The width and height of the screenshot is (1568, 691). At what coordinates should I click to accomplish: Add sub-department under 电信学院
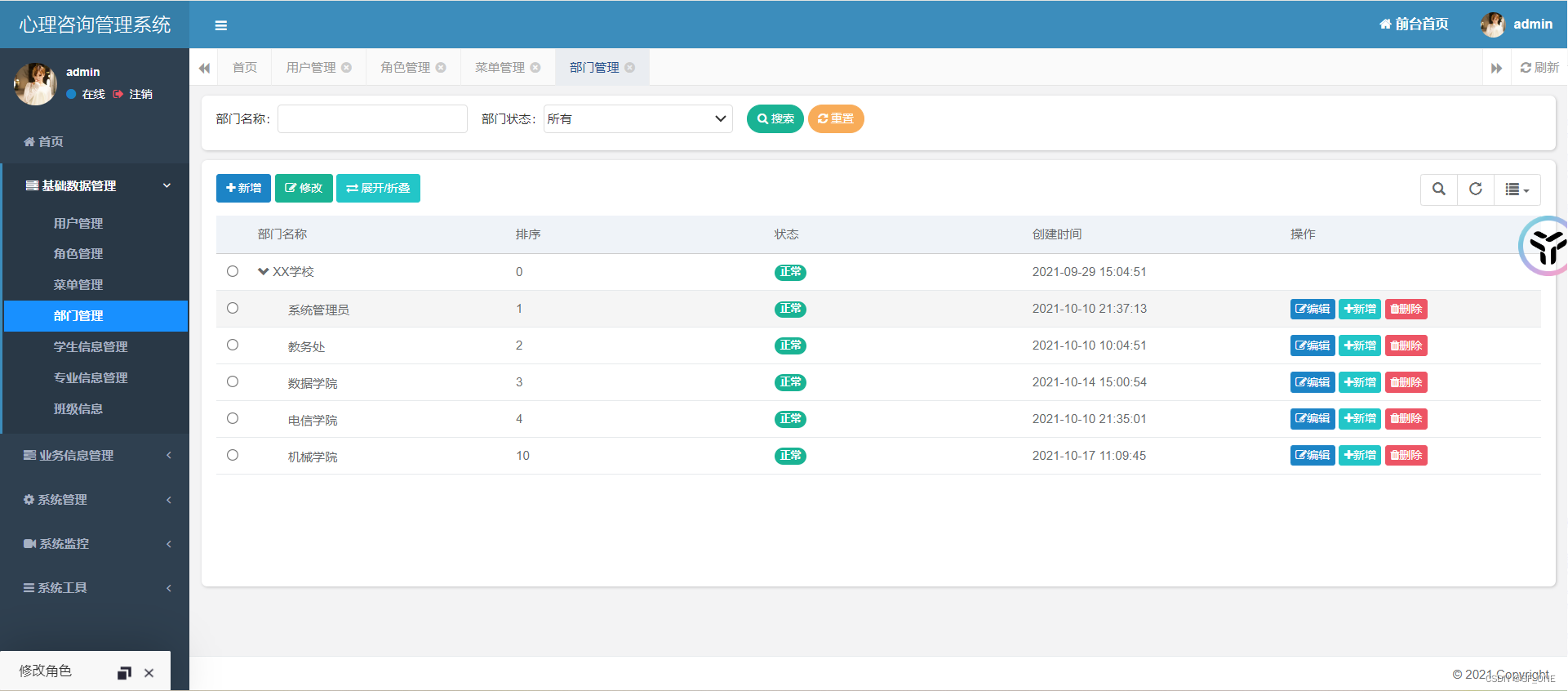[1360, 418]
